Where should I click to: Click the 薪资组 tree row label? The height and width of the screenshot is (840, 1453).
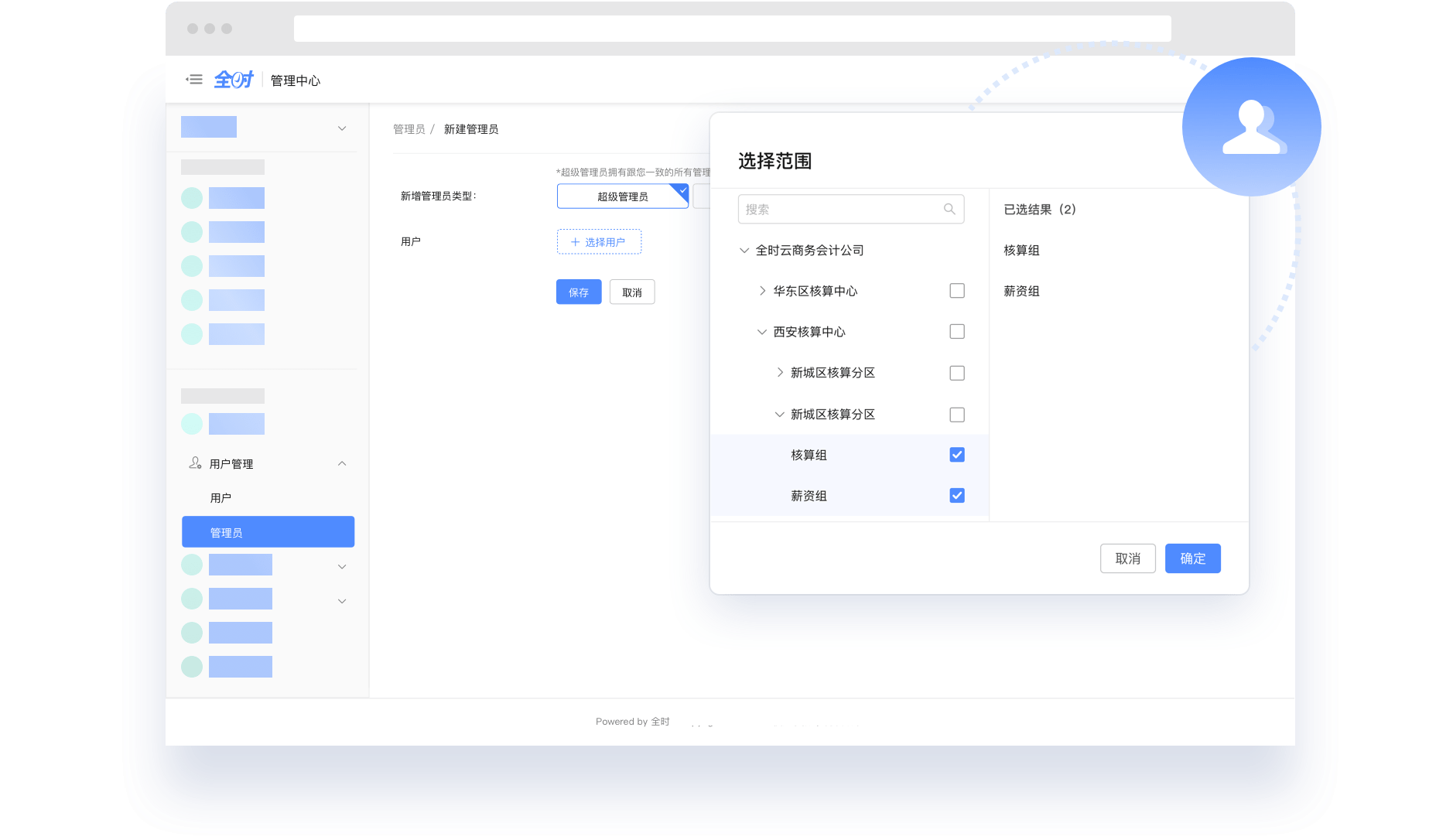[x=809, y=496]
